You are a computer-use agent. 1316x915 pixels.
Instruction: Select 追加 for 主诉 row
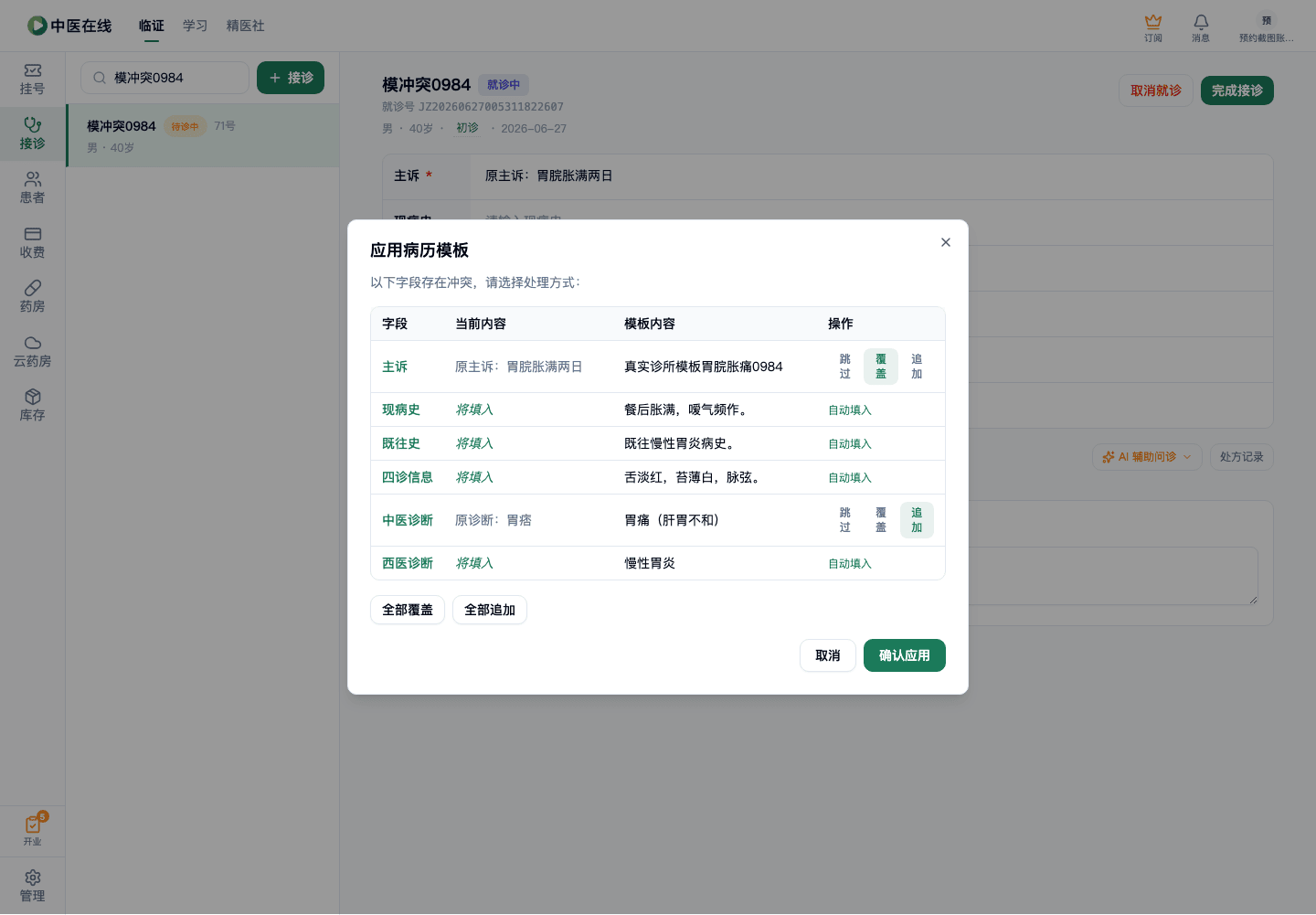[917, 367]
